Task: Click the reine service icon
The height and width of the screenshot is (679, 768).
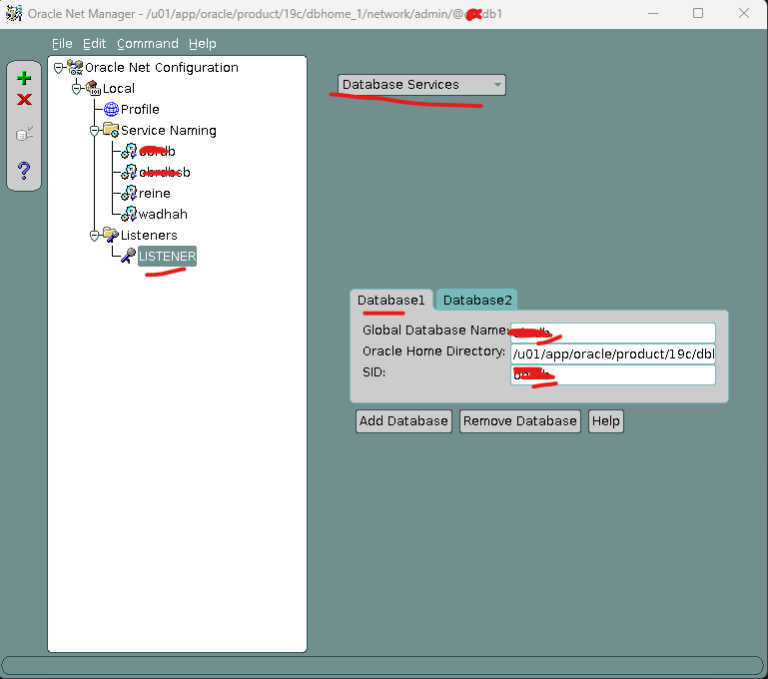Action: pos(129,193)
